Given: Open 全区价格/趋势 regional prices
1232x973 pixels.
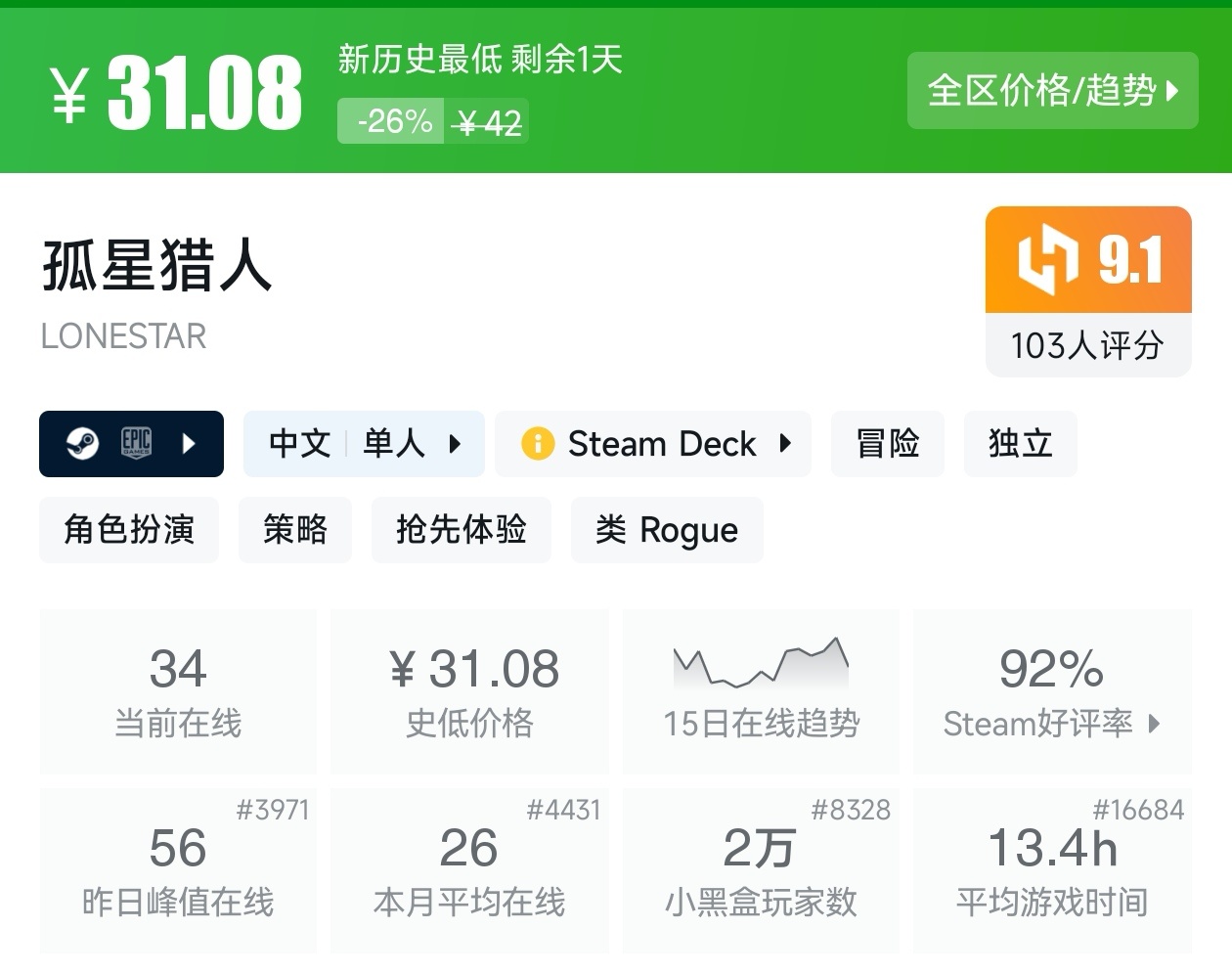Looking at the screenshot, I should tap(1052, 91).
